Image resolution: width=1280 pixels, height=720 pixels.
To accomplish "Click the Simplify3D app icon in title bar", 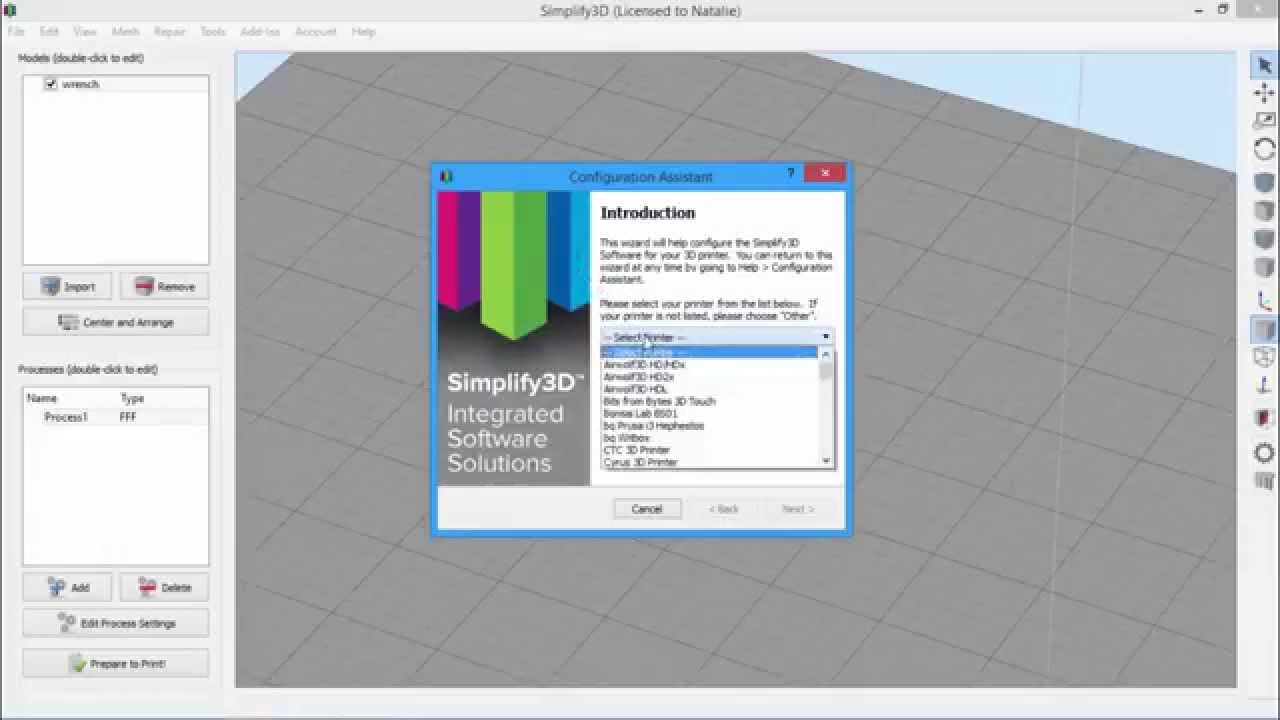I will [10, 10].
